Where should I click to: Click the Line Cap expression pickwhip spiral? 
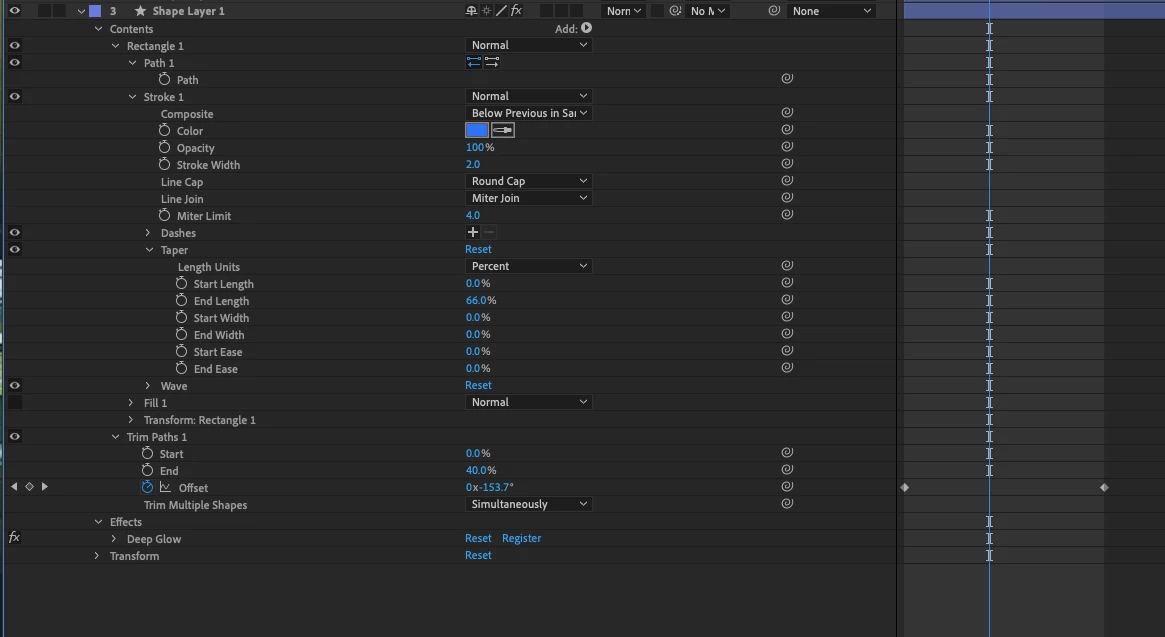pyautogui.click(x=788, y=181)
